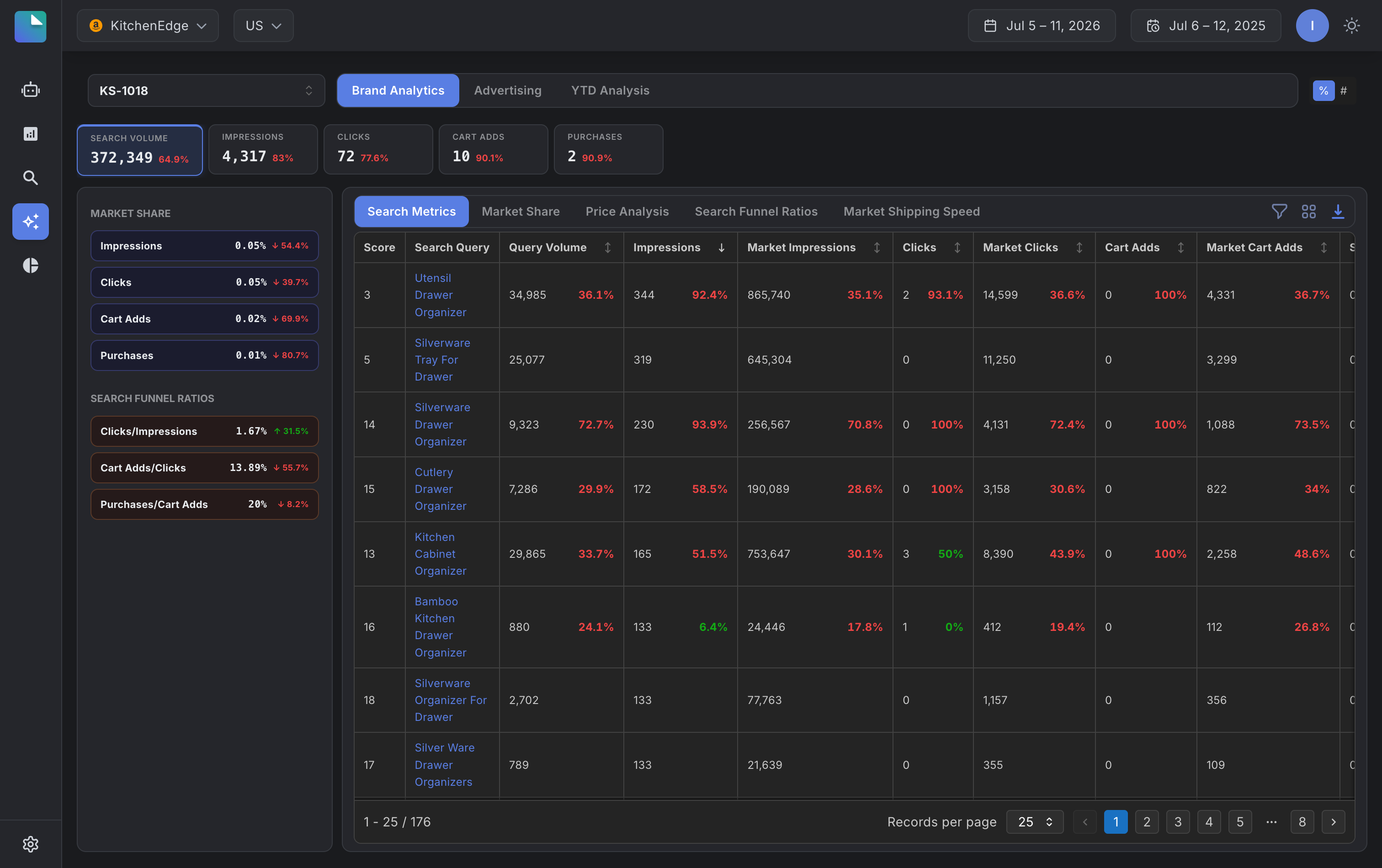The width and height of the screenshot is (1382, 868).
Task: Select the Search Metrics tab
Action: pyautogui.click(x=411, y=211)
